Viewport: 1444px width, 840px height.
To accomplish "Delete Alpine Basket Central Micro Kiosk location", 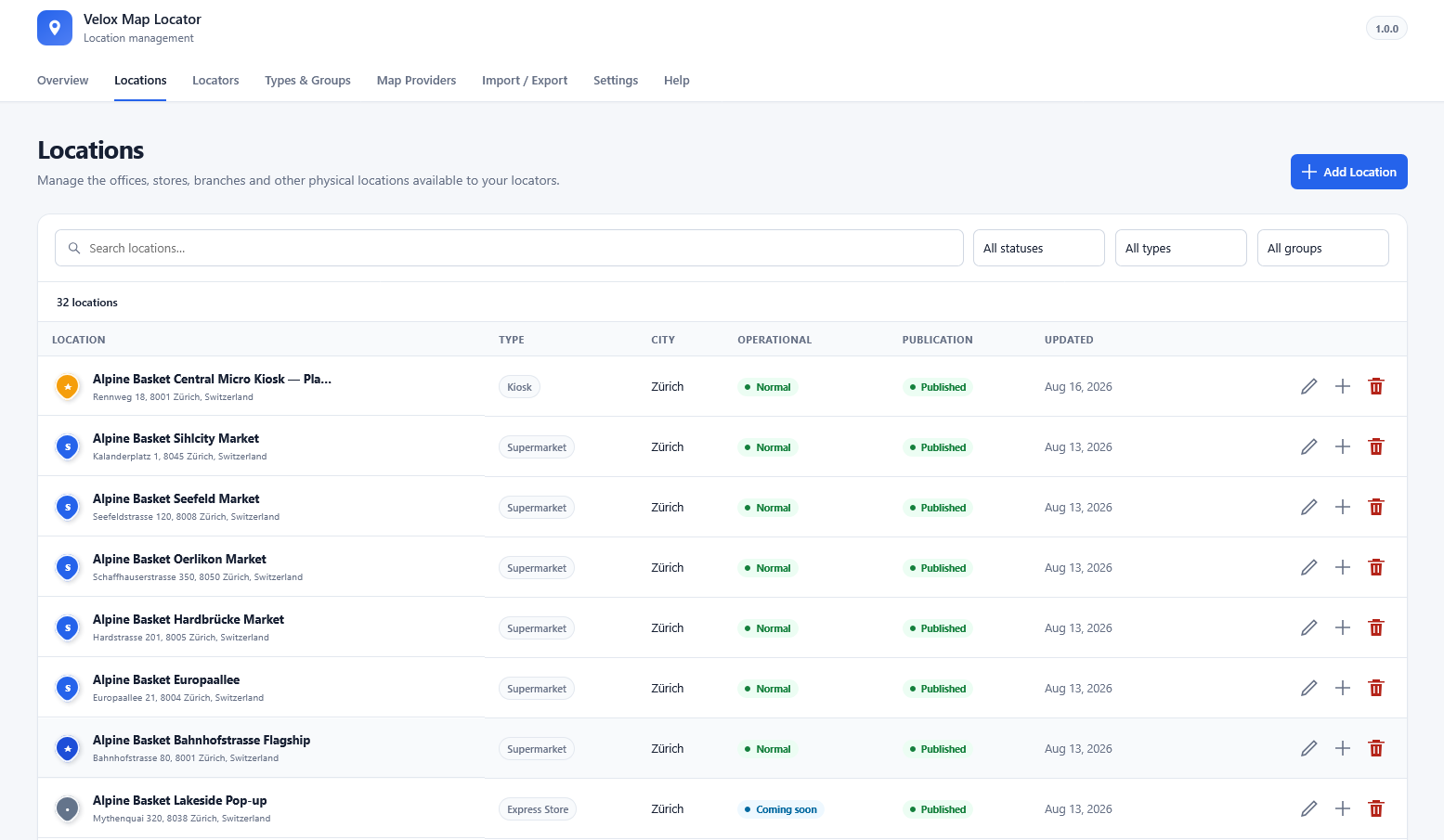I will 1376,386.
